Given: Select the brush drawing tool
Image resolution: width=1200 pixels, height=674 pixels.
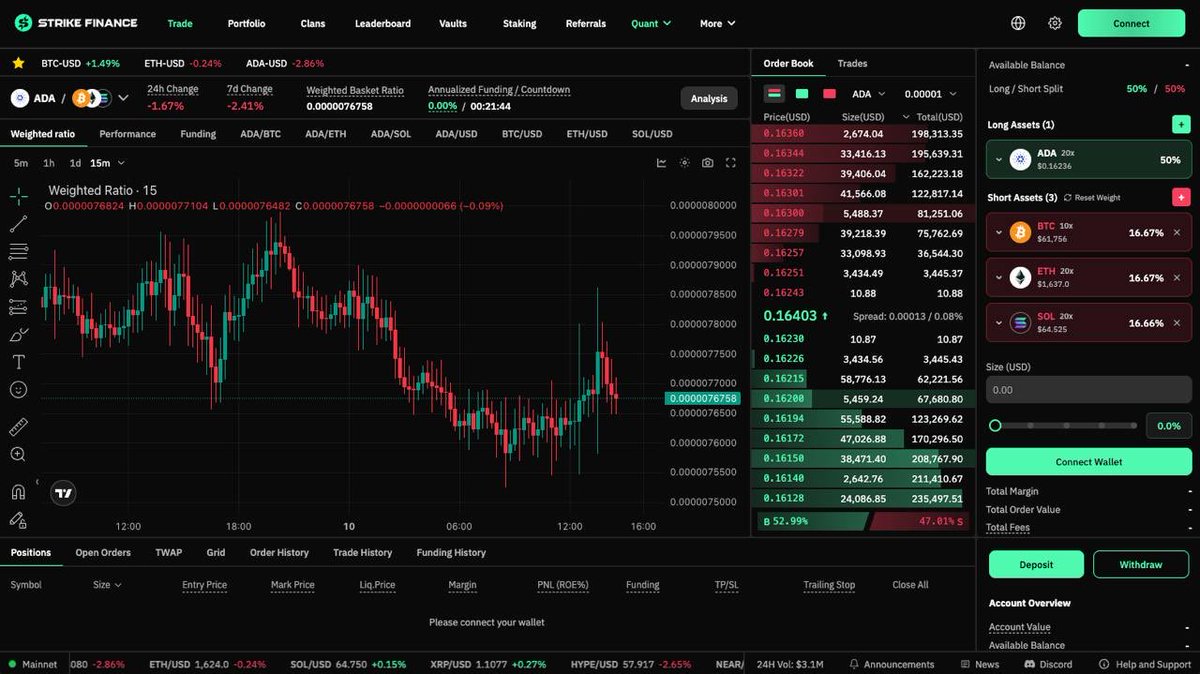Looking at the screenshot, I should 18,334.
